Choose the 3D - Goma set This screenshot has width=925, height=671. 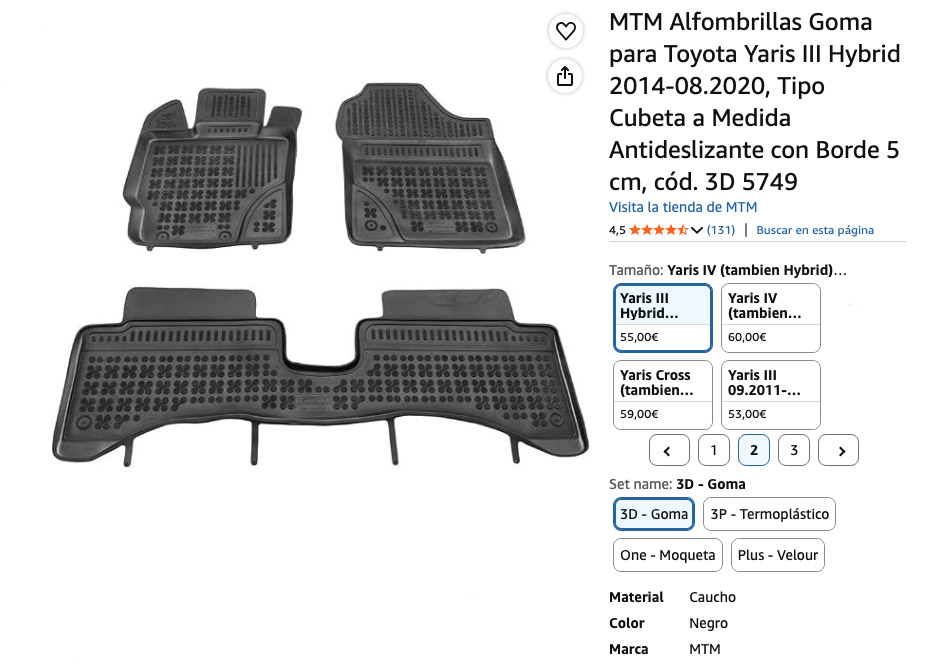[x=654, y=514]
